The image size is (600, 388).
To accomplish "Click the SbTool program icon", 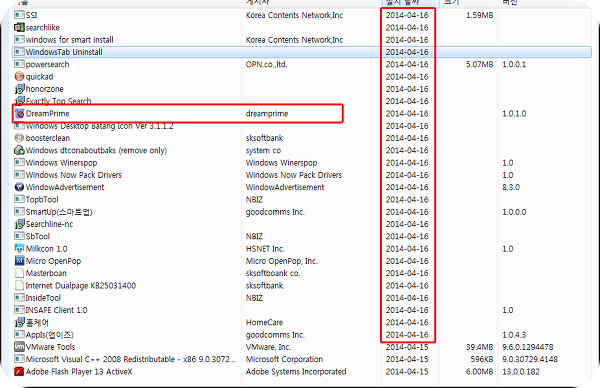I will 19,236.
